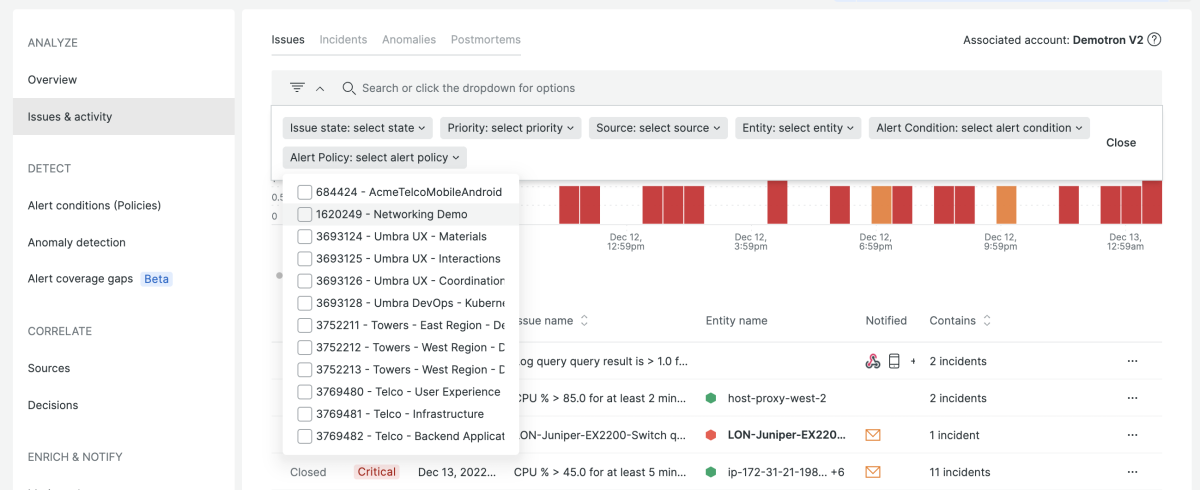The image size is (1200, 490).
Task: Open Anomaly detection in the sidebar
Action: tap(77, 242)
